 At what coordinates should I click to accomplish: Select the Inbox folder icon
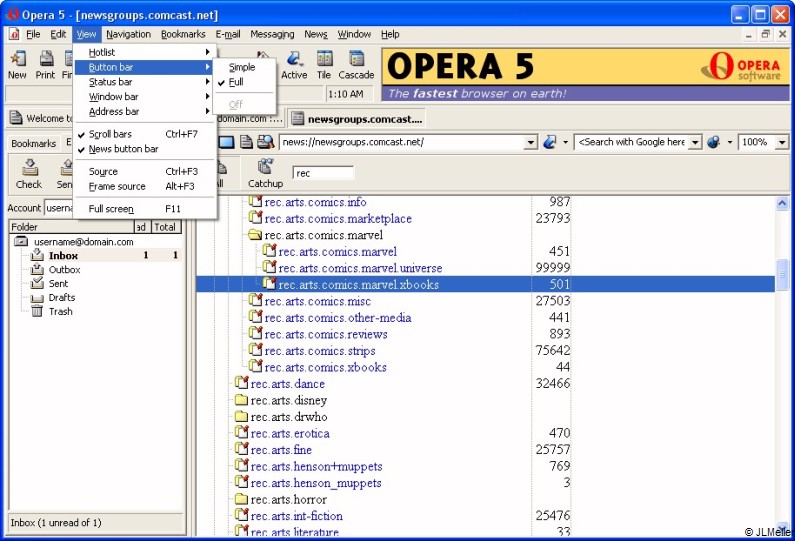37,255
